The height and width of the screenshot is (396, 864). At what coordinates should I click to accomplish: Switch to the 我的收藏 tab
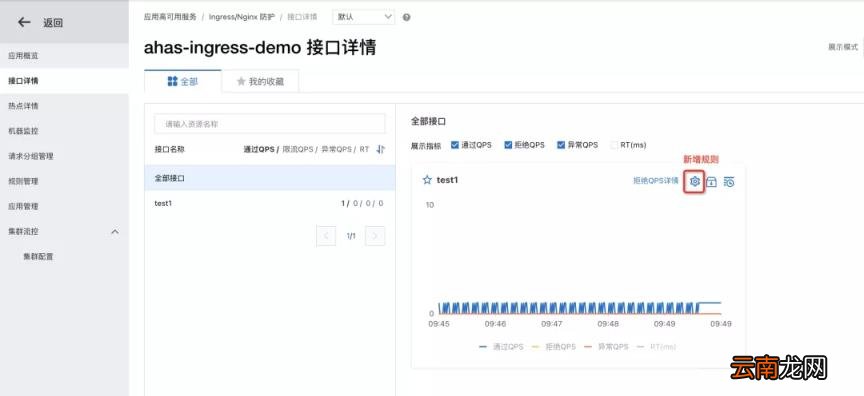[x=260, y=82]
